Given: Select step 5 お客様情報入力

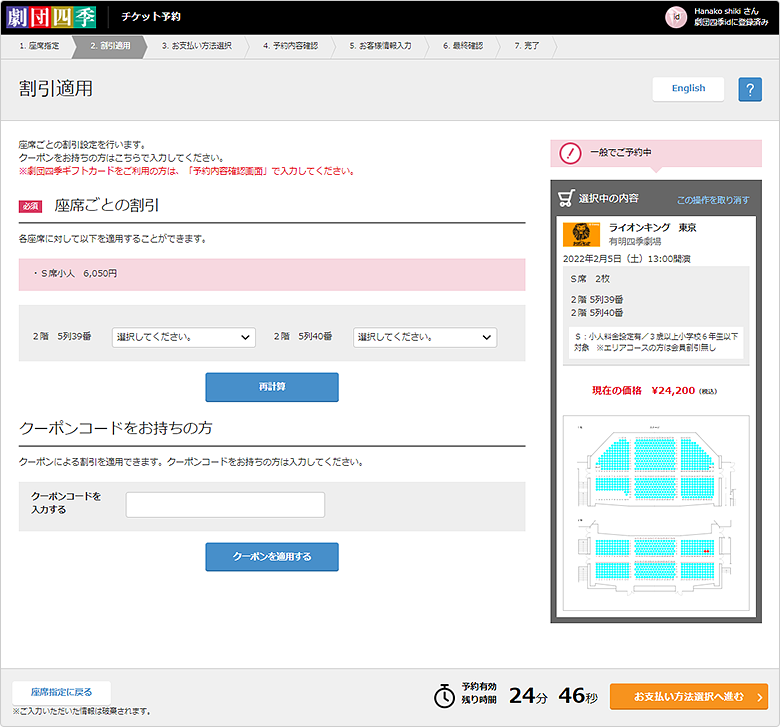Looking at the screenshot, I should tap(380, 46).
